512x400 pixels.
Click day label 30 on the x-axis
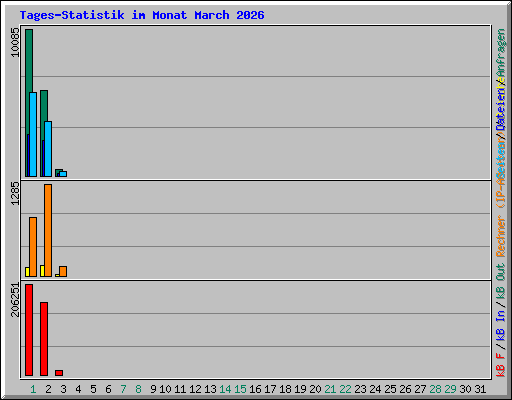click(465, 389)
